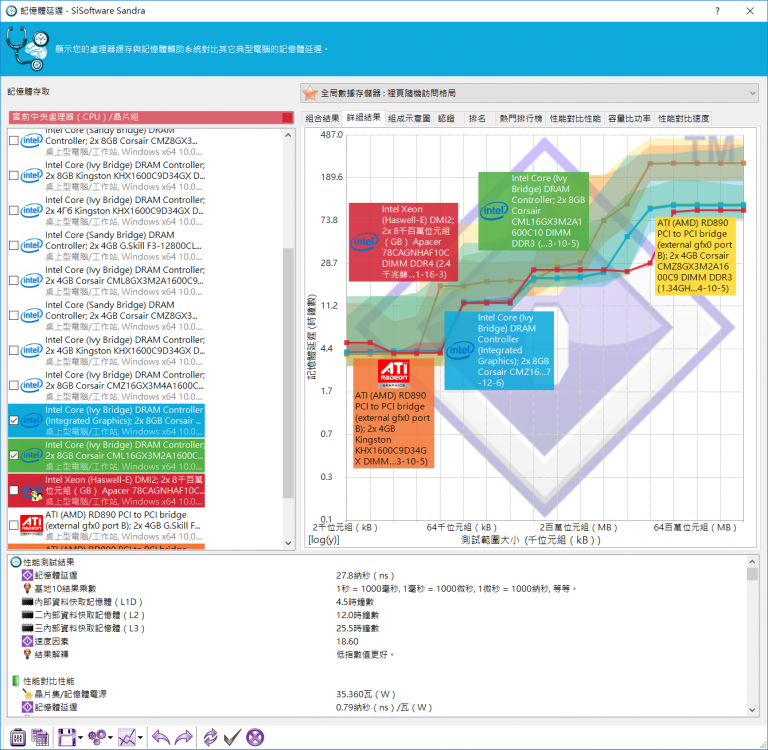
Task: Check Sandy Bridge 2x 4GB Corsair CMZ8GX3 entry
Action: tap(14, 315)
